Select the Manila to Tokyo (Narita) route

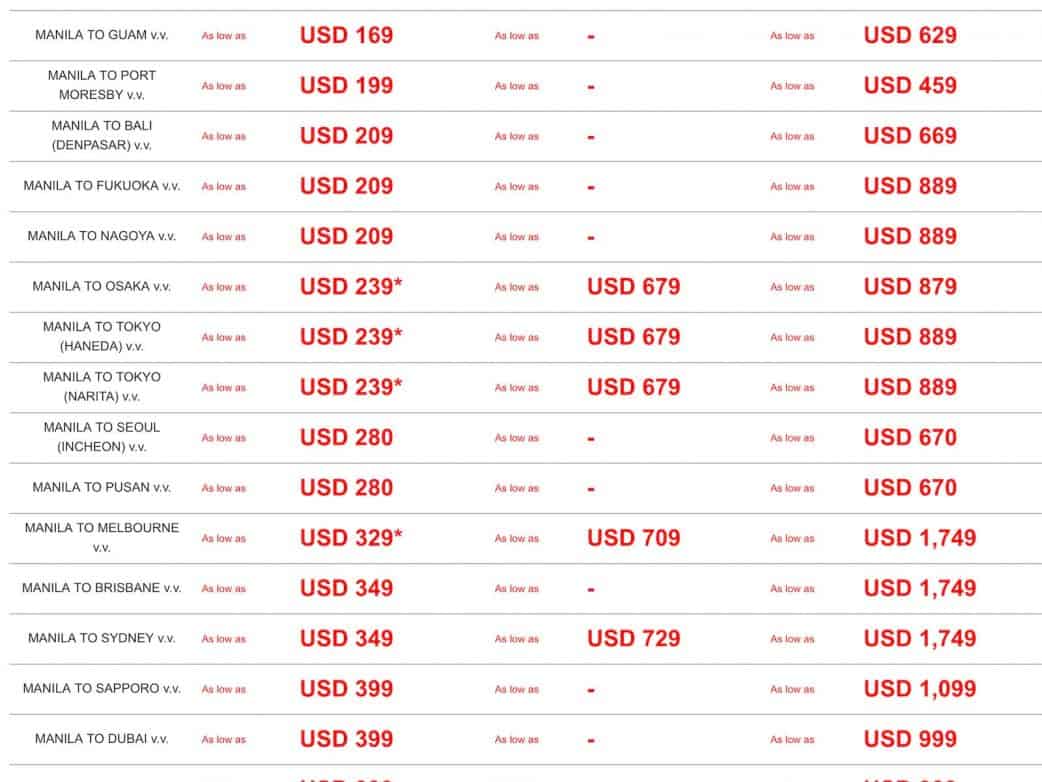coord(101,387)
